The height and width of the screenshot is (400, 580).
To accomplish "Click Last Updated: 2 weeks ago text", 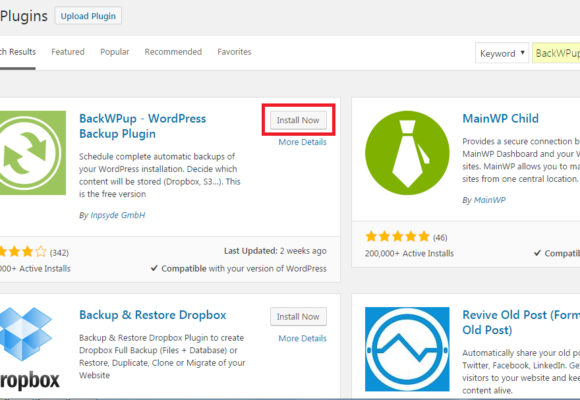I will [275, 251].
